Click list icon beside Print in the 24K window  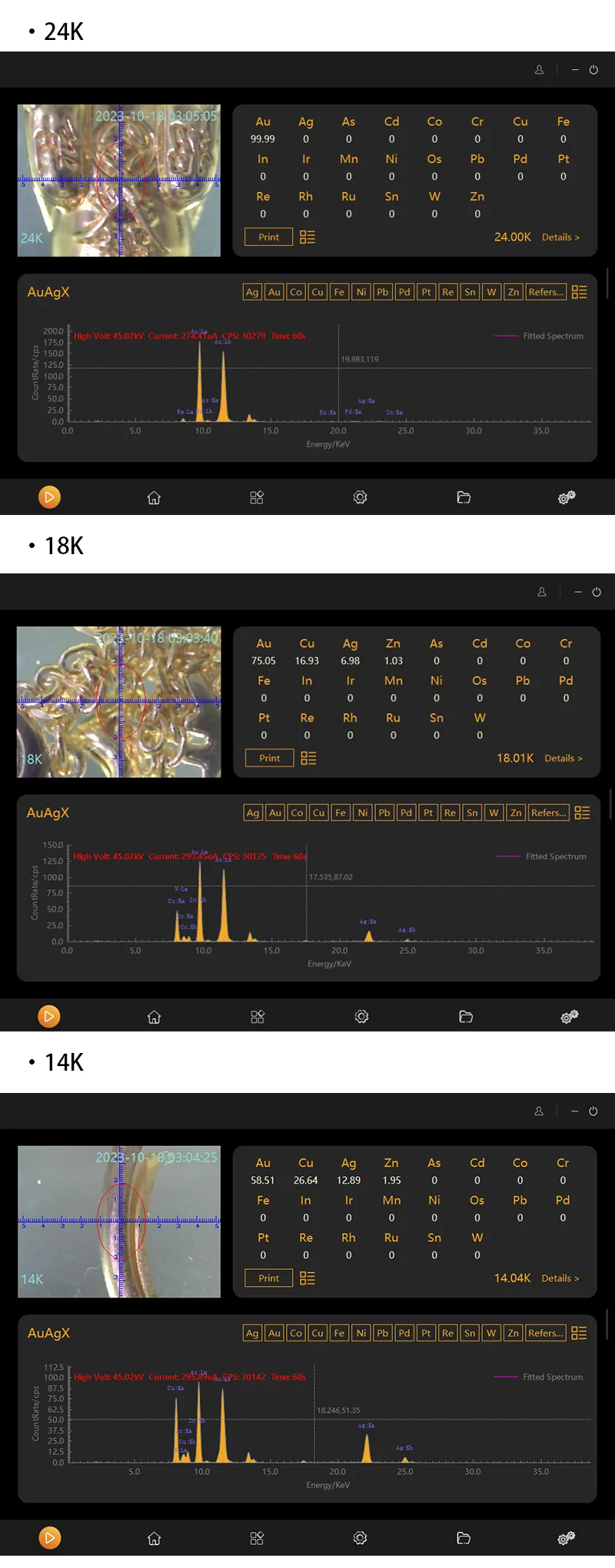[307, 237]
